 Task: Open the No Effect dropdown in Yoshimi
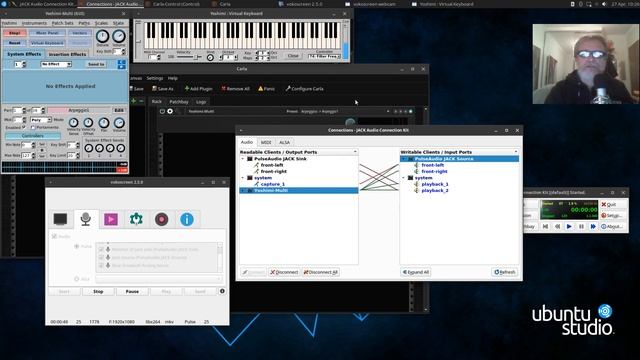(56, 64)
